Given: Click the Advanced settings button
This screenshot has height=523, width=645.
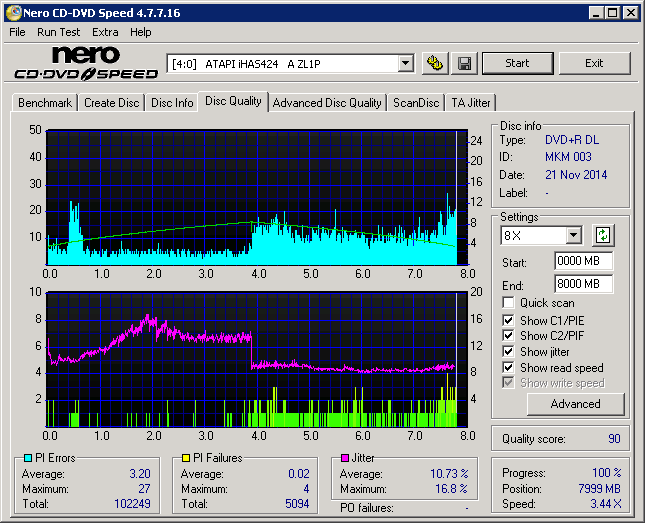Looking at the screenshot, I should [575, 404].
